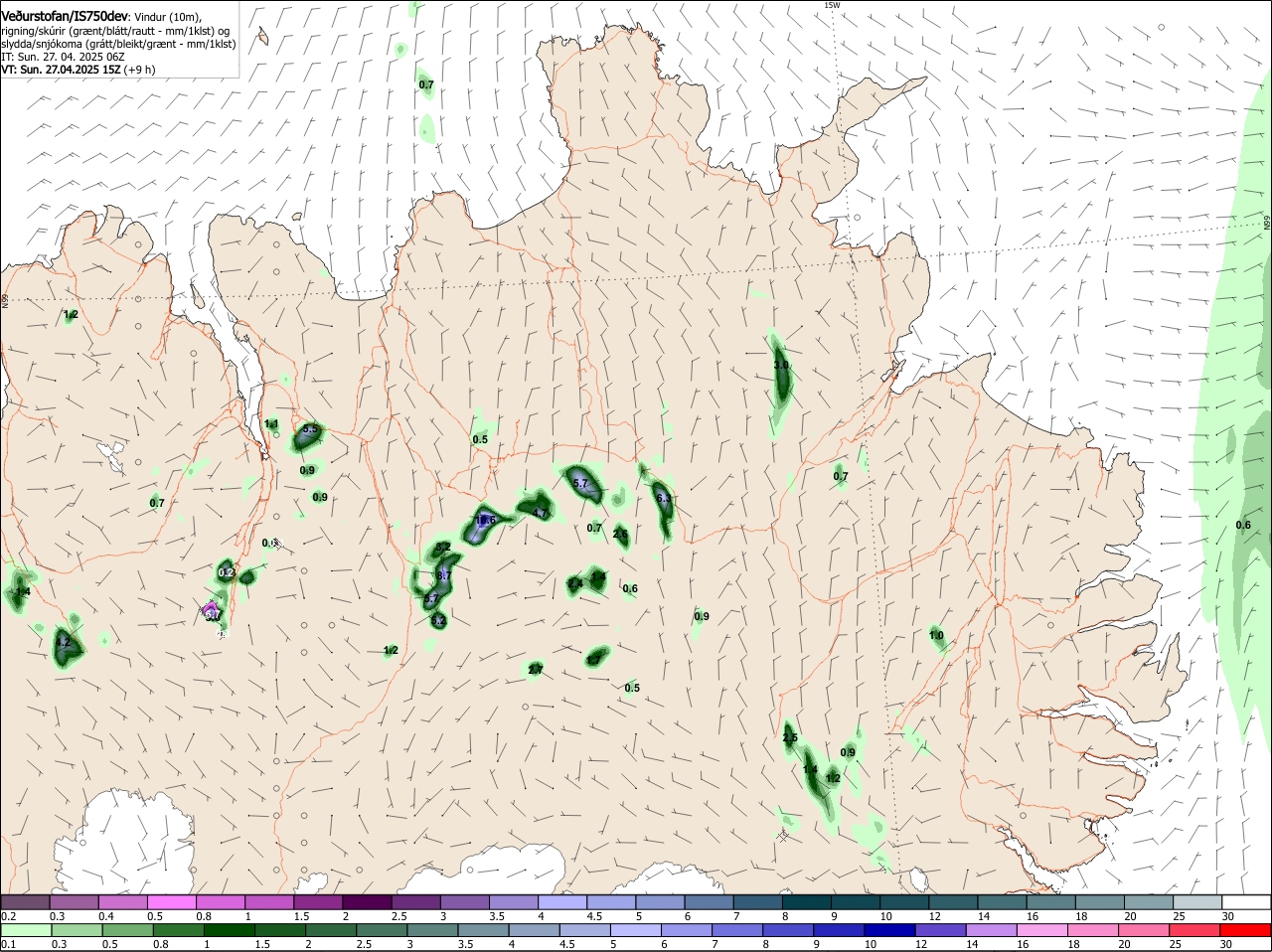This screenshot has width=1272, height=952.
Task: Click the Veðurstofan/IS750dev title text
Action: click(x=65, y=16)
